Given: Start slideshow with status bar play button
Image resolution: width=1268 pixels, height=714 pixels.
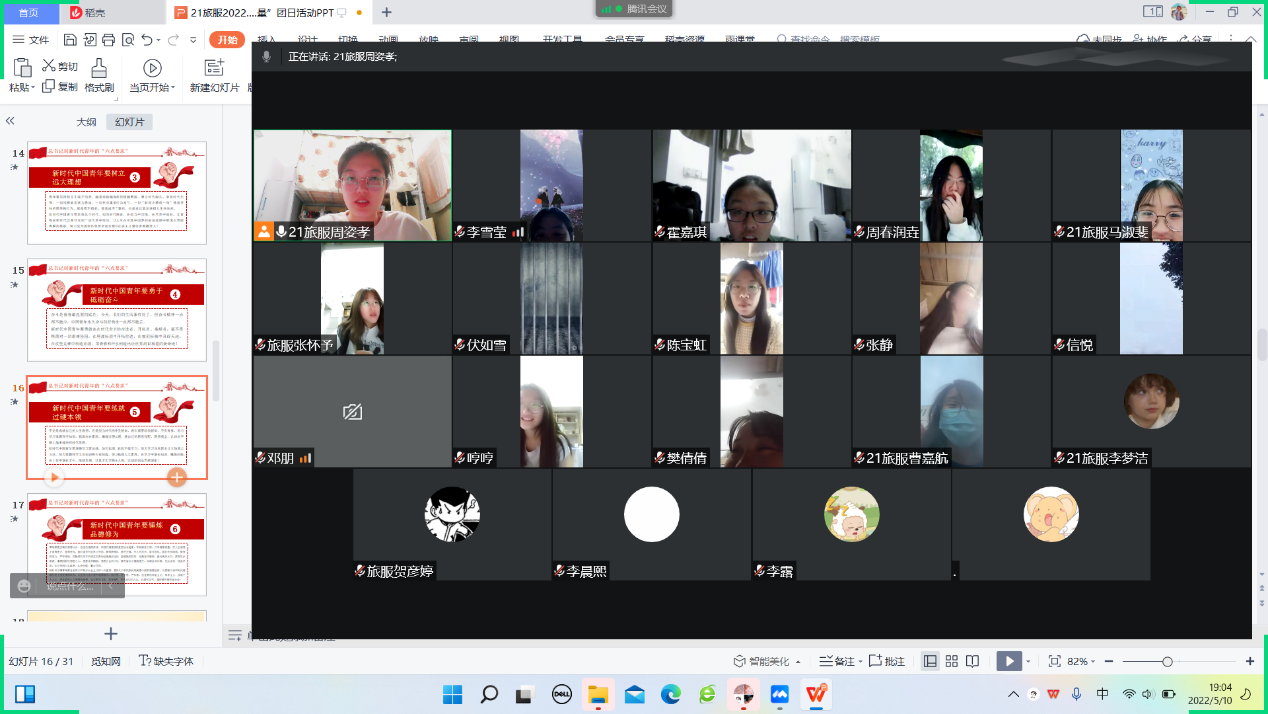Looking at the screenshot, I should click(1007, 661).
